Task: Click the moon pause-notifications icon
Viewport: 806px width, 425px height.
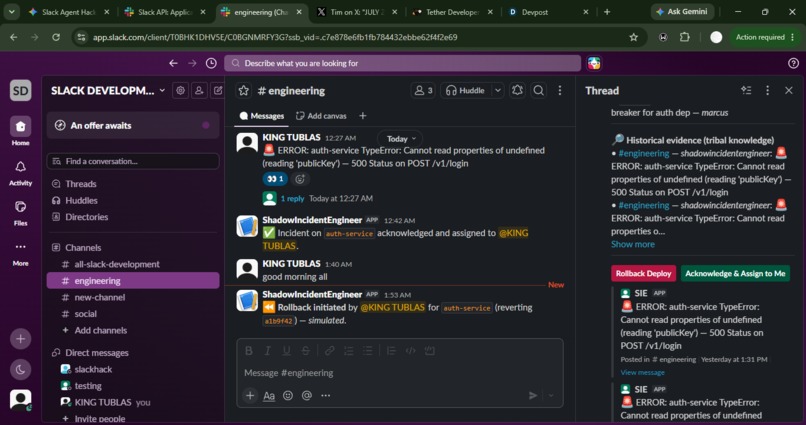Action: (21, 369)
